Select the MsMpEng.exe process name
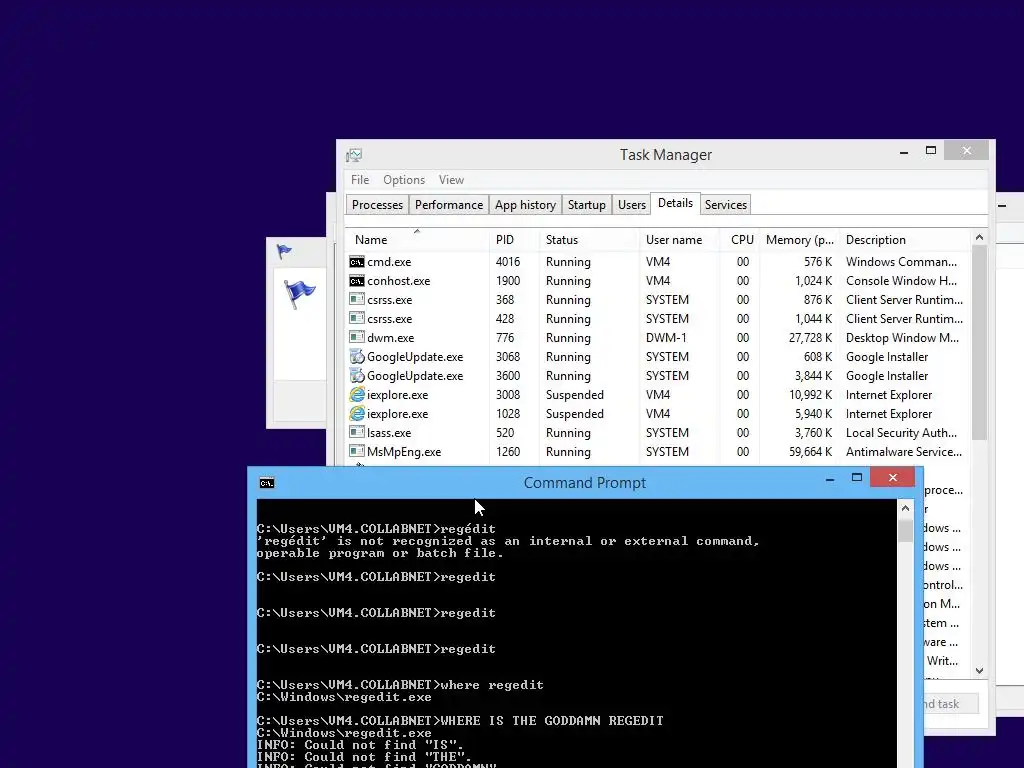Screen dimensions: 1024x768 pyautogui.click(x=404, y=451)
